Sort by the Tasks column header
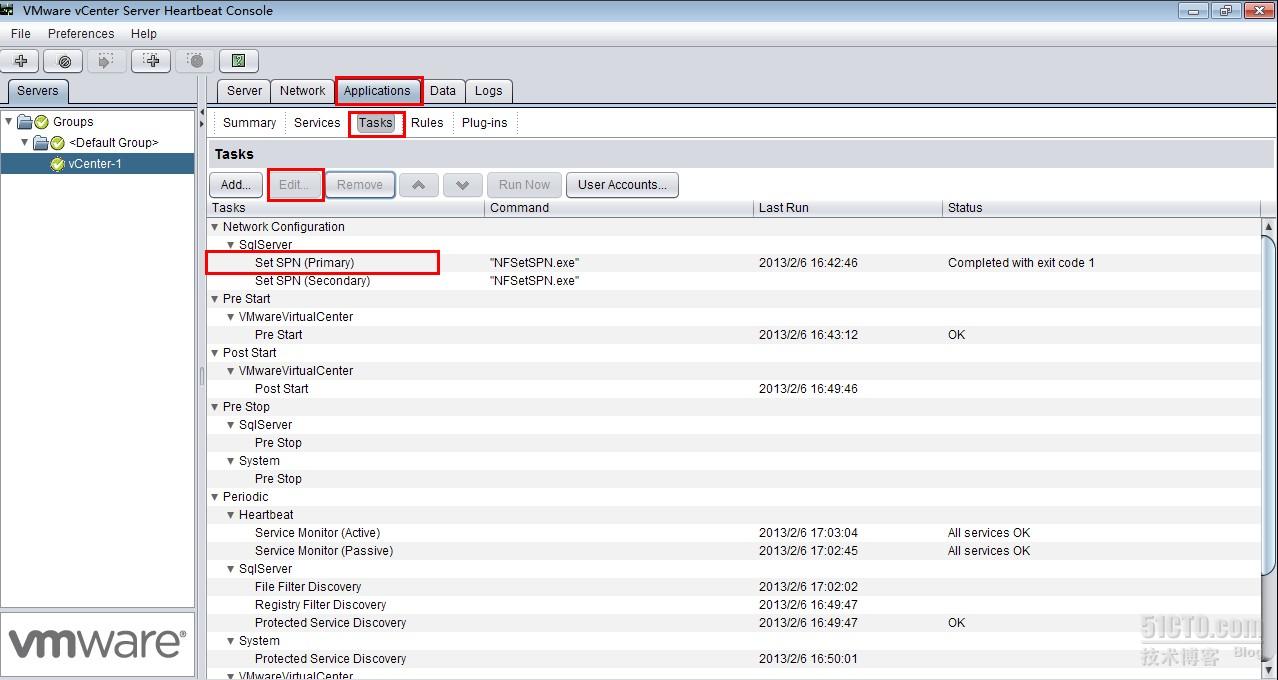Screen dimensions: 1278x680 click(x=346, y=208)
